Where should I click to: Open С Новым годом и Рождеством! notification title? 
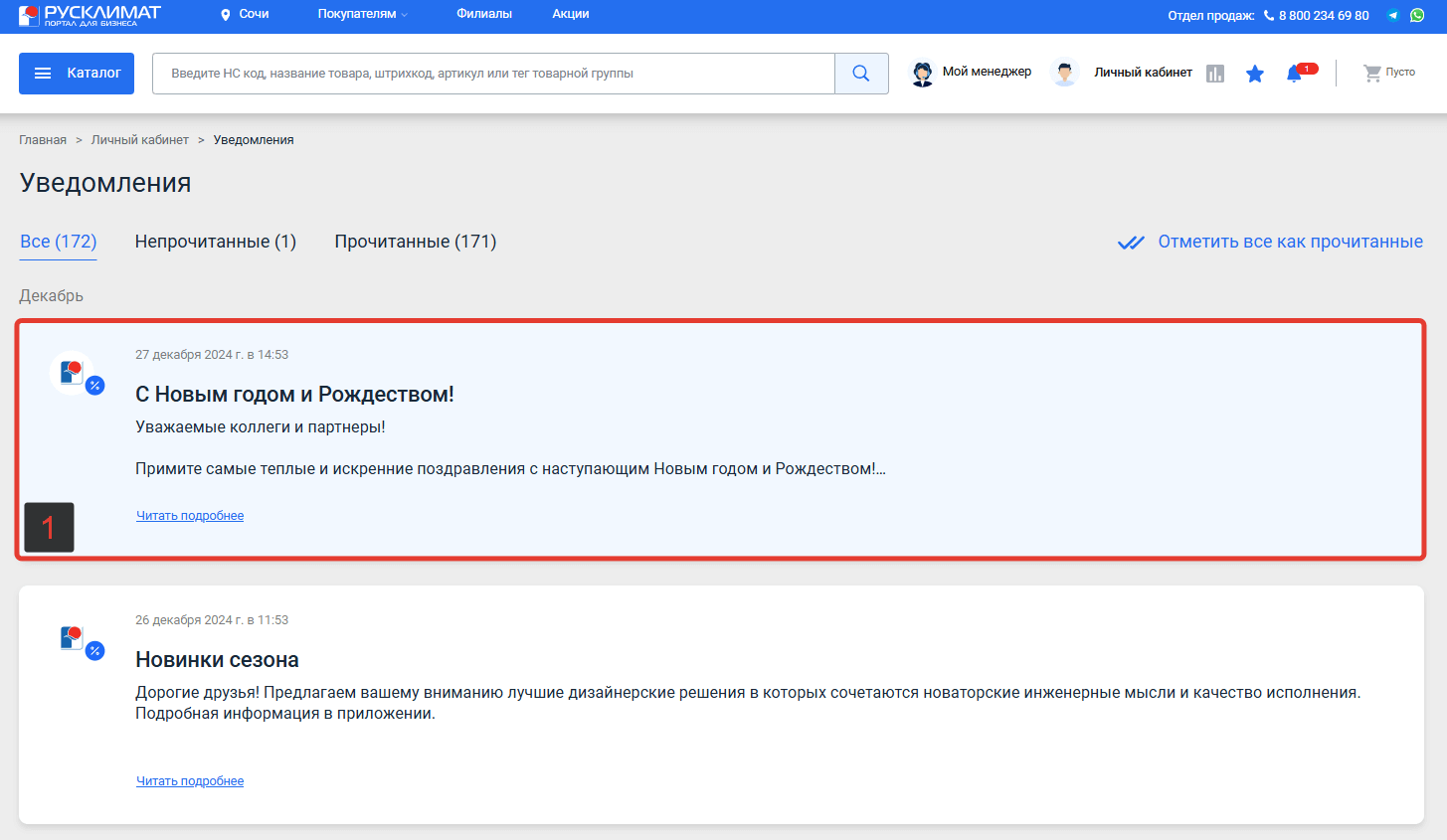[294, 395]
